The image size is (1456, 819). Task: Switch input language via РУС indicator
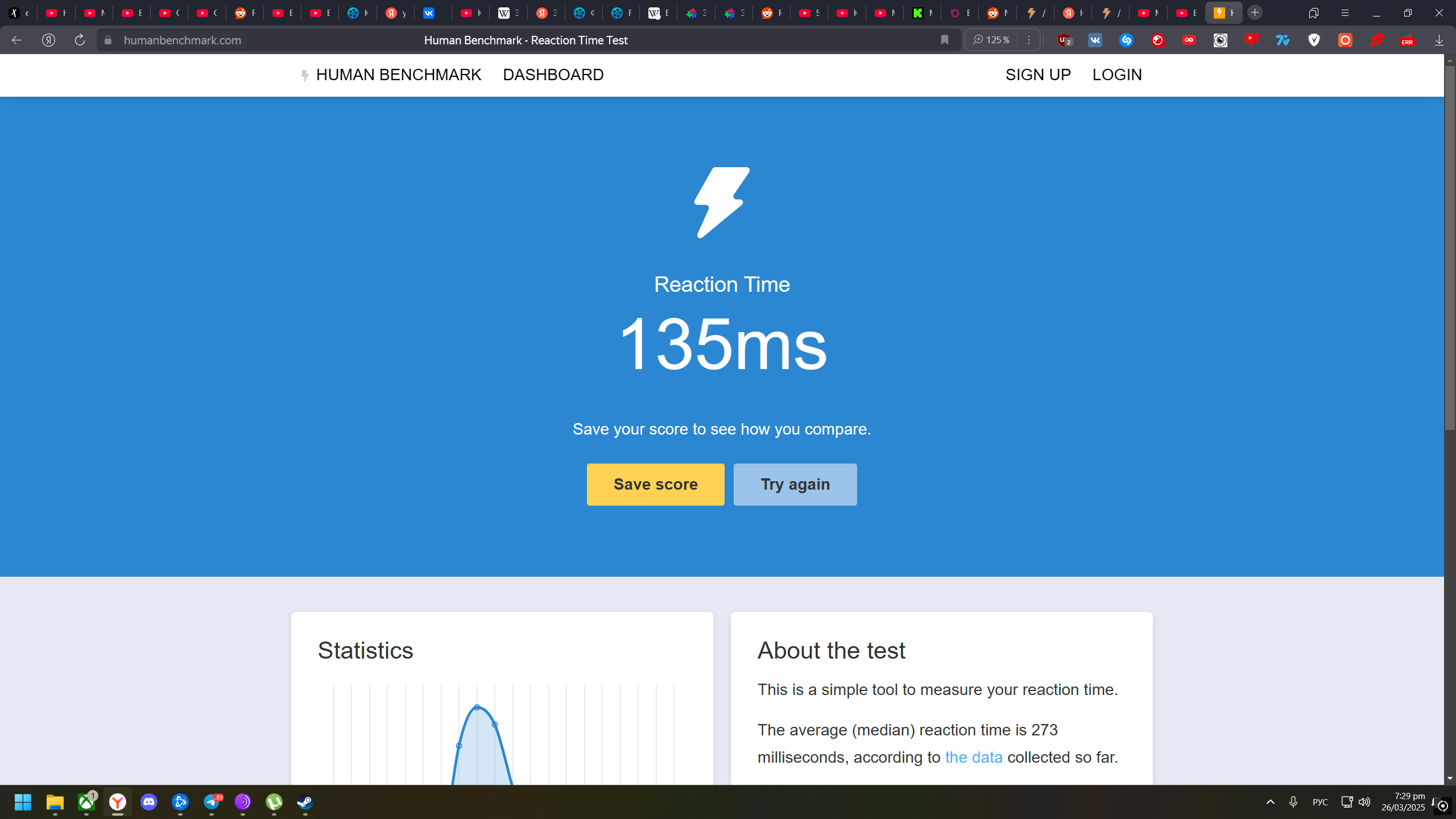[1319, 802]
